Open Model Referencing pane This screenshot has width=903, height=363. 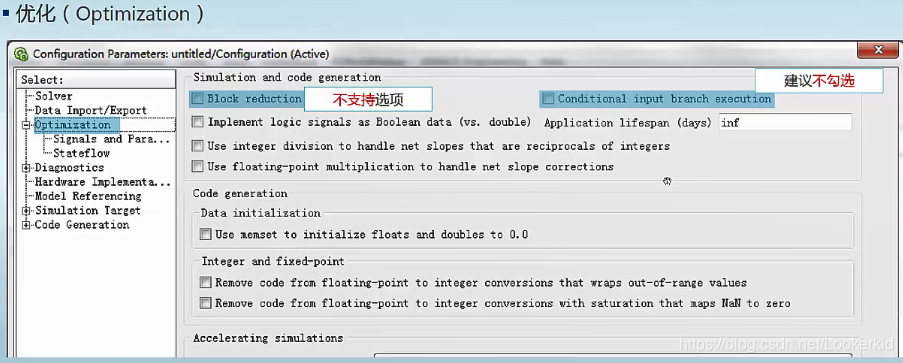88,196
